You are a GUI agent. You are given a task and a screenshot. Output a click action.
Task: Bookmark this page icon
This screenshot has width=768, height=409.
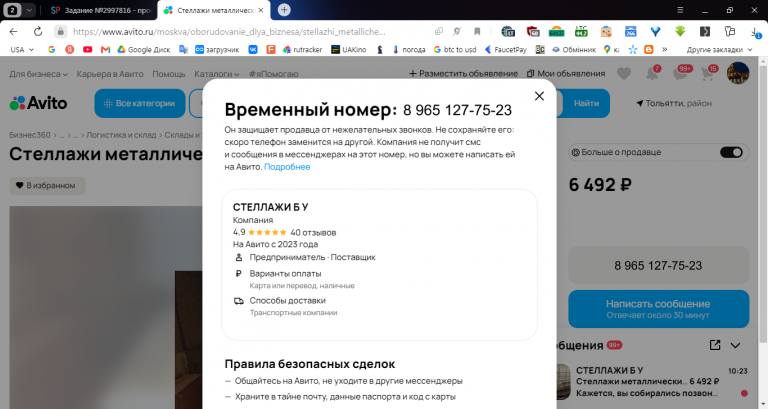[477, 31]
